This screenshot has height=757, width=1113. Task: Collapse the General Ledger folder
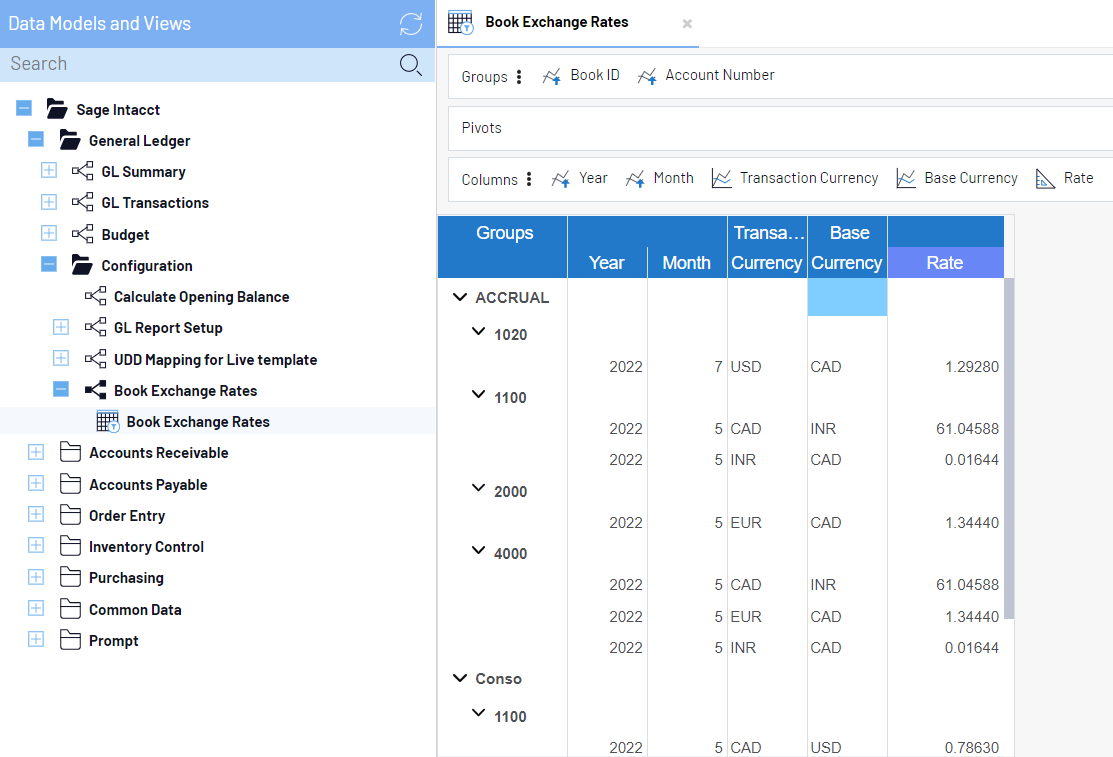point(36,140)
